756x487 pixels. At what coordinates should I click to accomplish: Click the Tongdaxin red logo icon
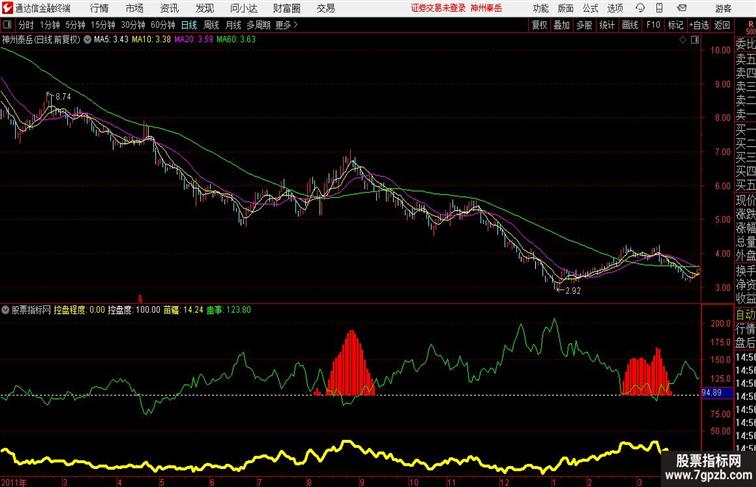7,8
